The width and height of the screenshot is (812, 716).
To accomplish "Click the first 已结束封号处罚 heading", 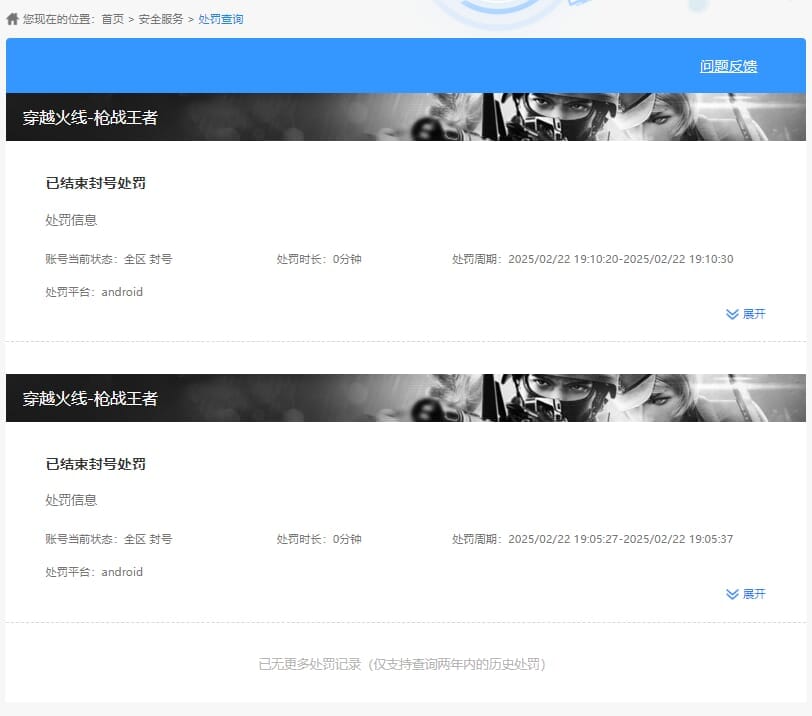I will 95,183.
